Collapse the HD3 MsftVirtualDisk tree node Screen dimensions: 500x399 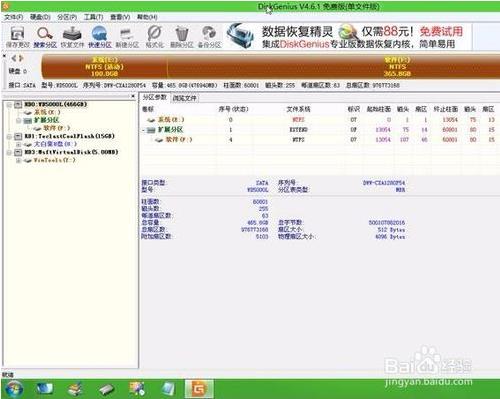pos(9,152)
